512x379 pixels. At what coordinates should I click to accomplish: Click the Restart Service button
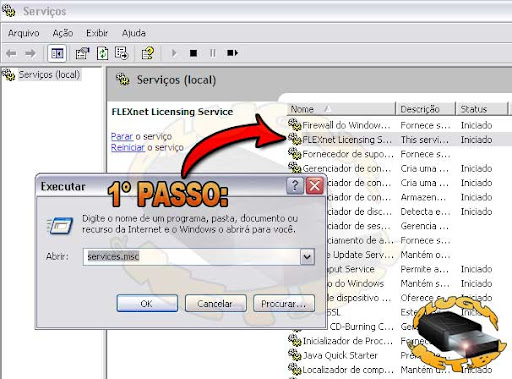tap(232, 53)
